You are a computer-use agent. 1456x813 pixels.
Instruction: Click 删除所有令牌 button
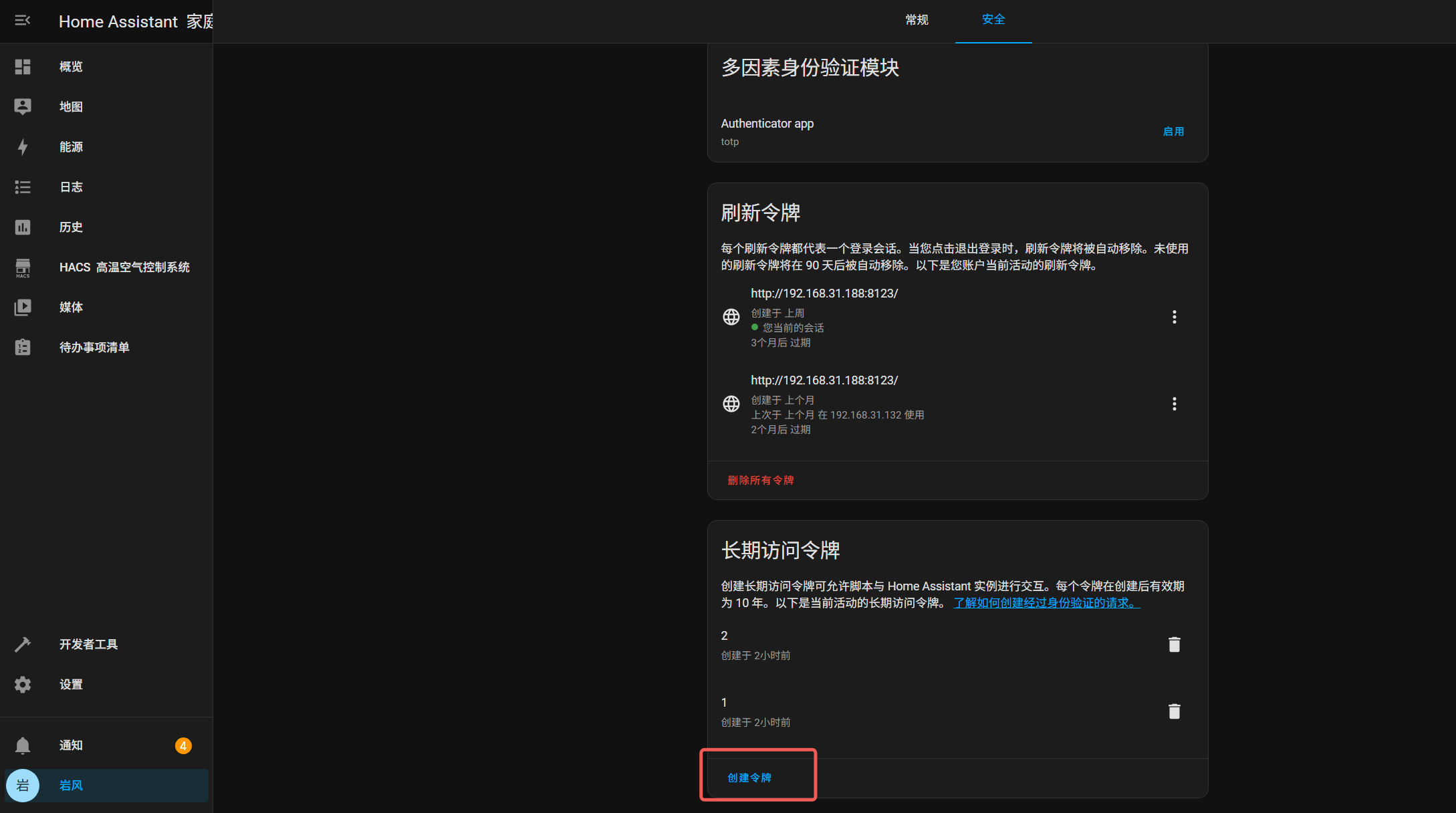click(760, 480)
